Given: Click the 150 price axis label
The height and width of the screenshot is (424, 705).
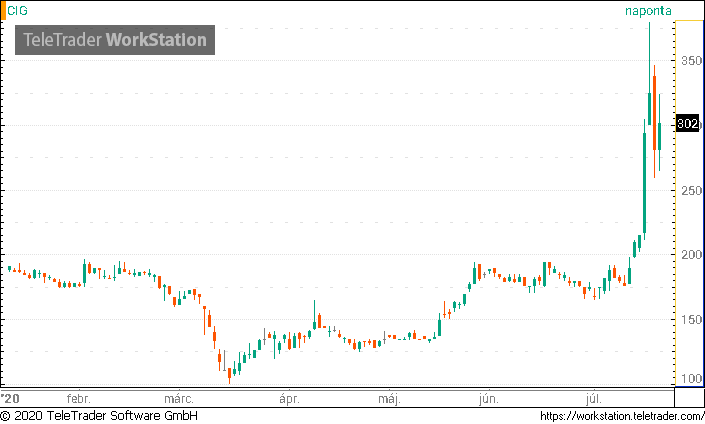Looking at the screenshot, I should [691, 320].
